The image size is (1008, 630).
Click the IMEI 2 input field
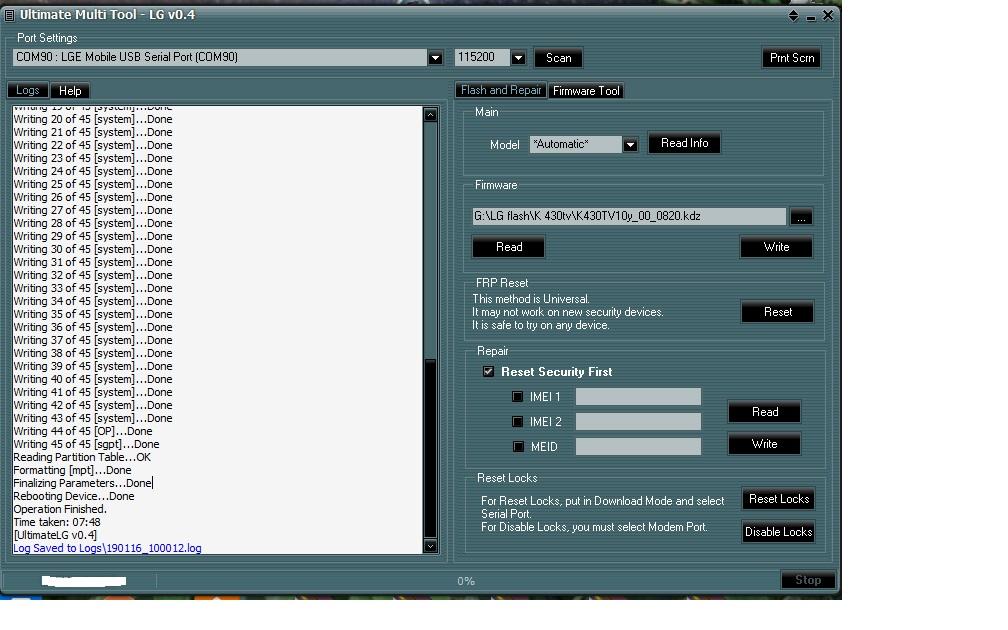coord(638,422)
